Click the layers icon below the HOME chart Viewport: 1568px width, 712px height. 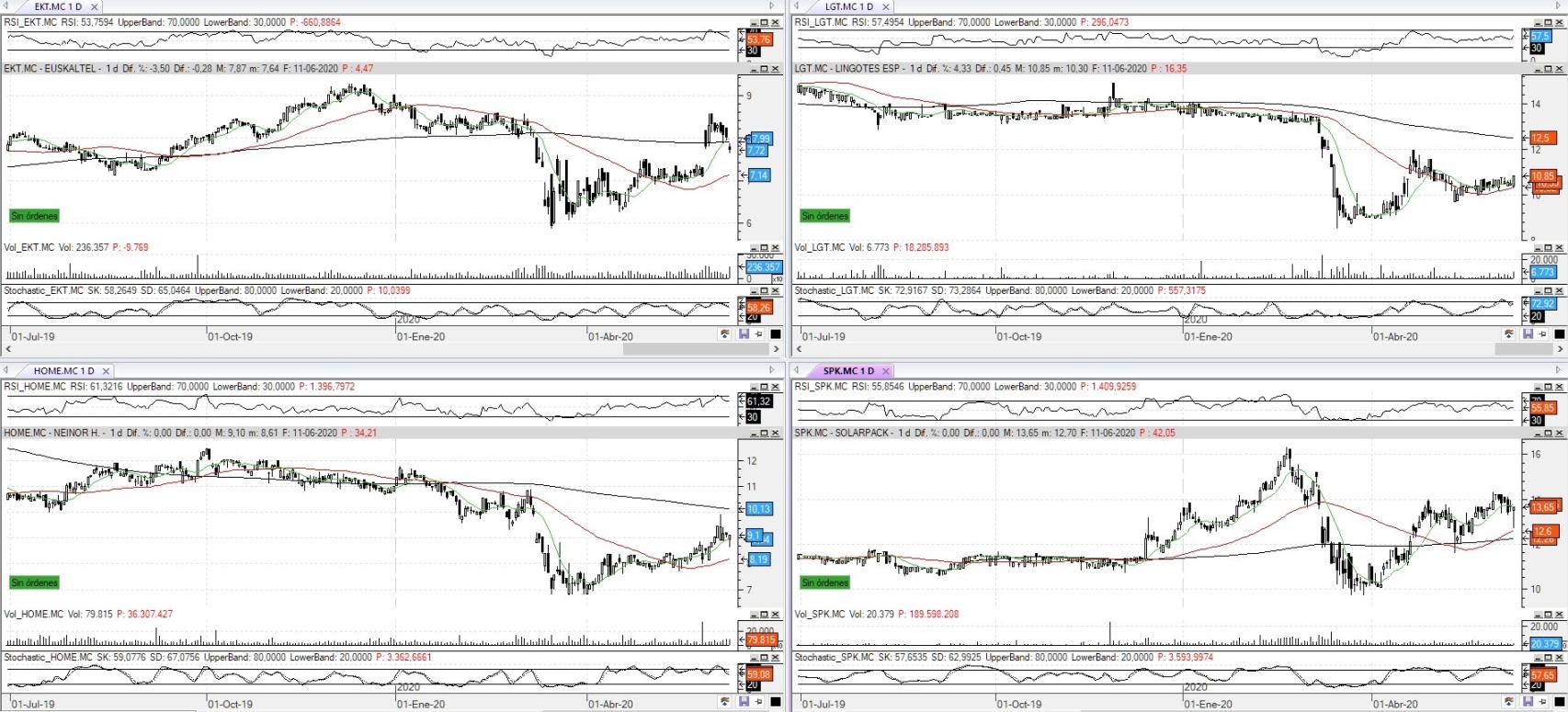point(725,702)
